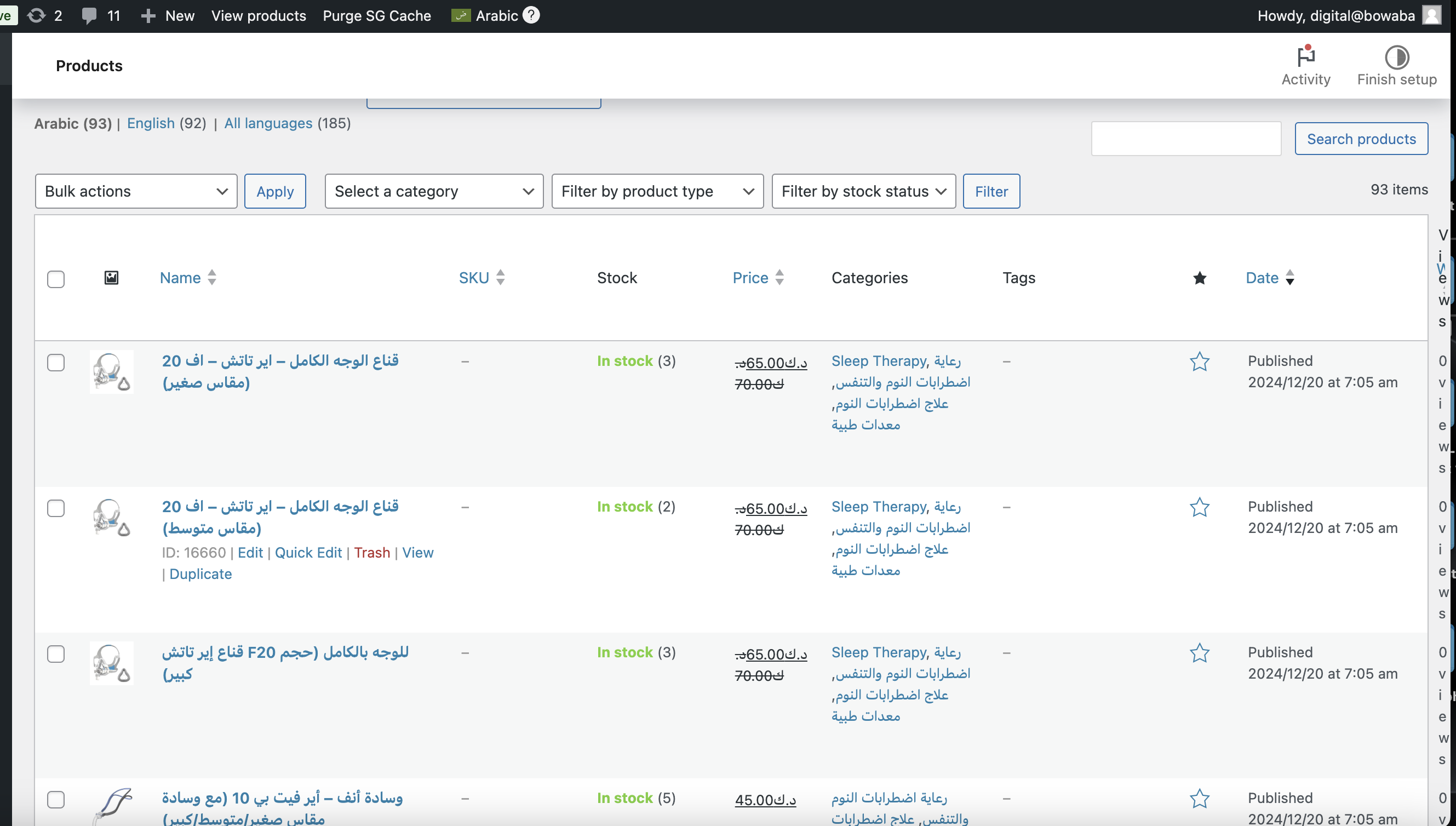Toggle featured star for the F20 حجم كبير product

[1200, 653]
